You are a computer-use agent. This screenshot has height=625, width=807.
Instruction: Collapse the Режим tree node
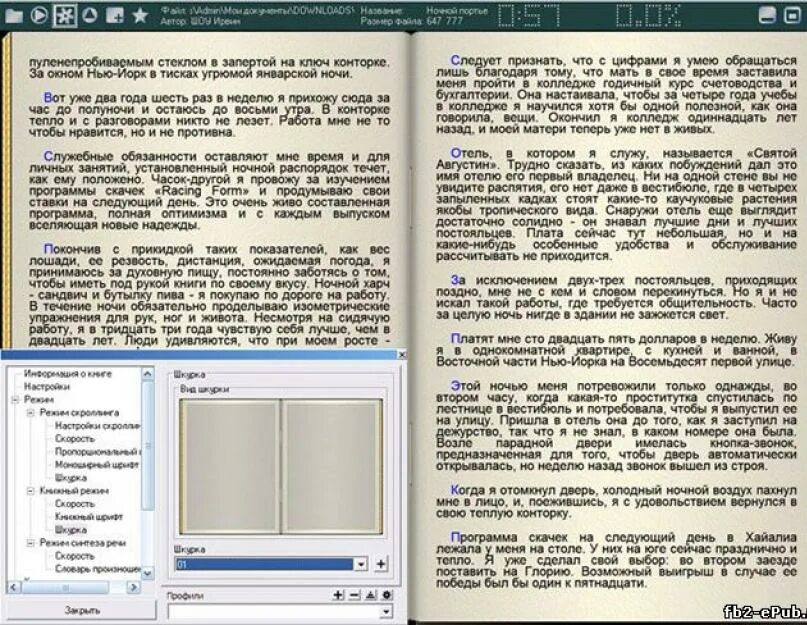(x=15, y=400)
